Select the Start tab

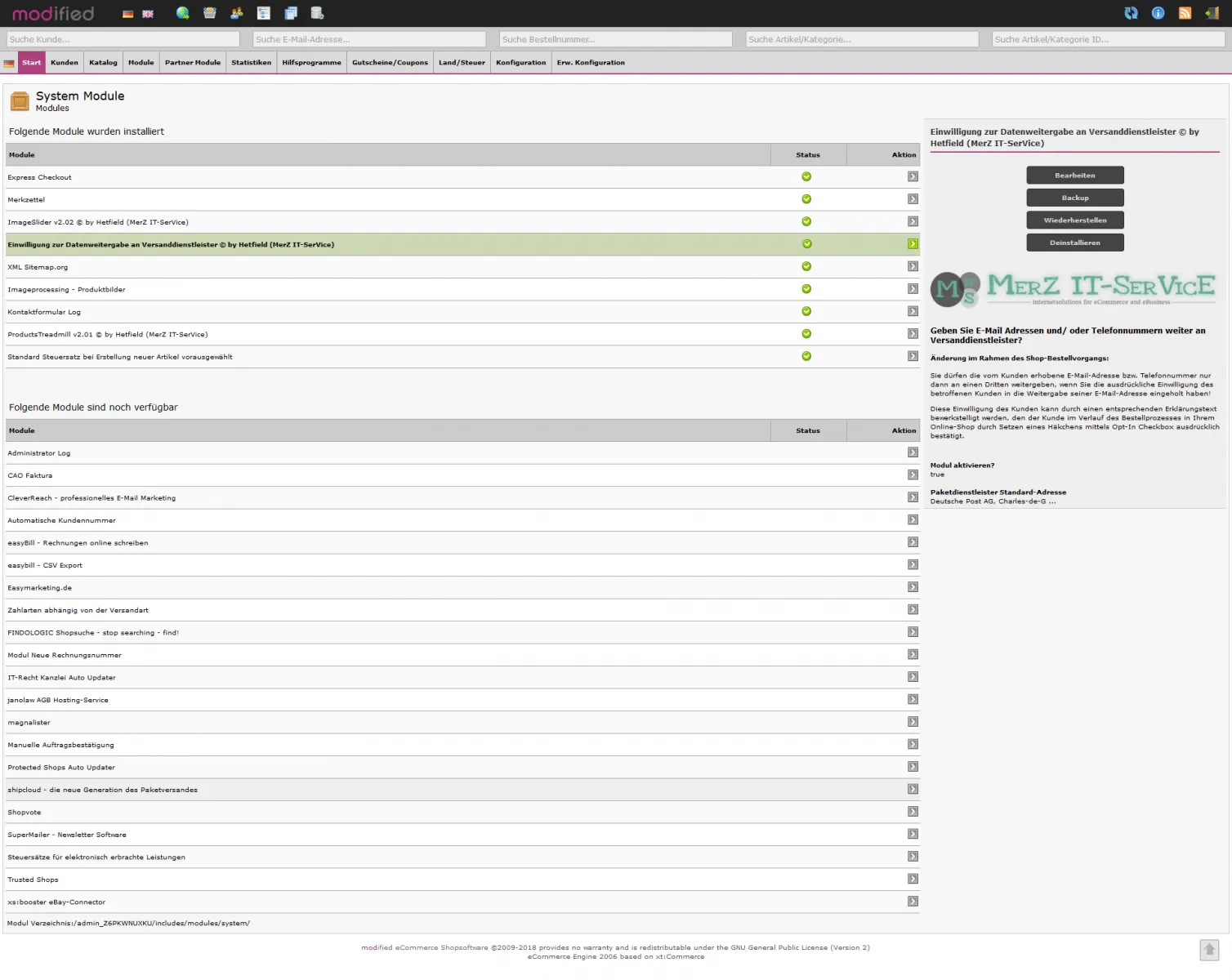pyautogui.click(x=32, y=63)
